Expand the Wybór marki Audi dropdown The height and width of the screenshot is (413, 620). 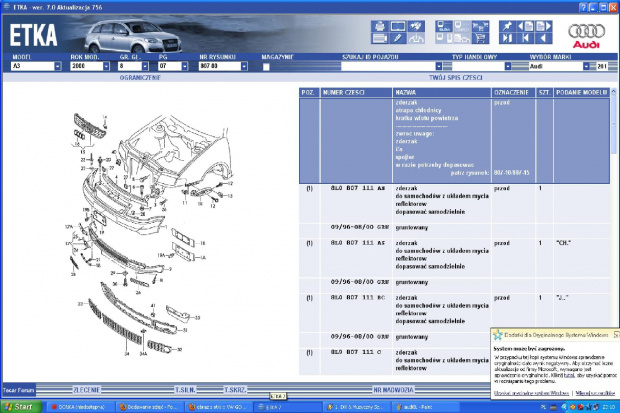pyautogui.click(x=586, y=66)
